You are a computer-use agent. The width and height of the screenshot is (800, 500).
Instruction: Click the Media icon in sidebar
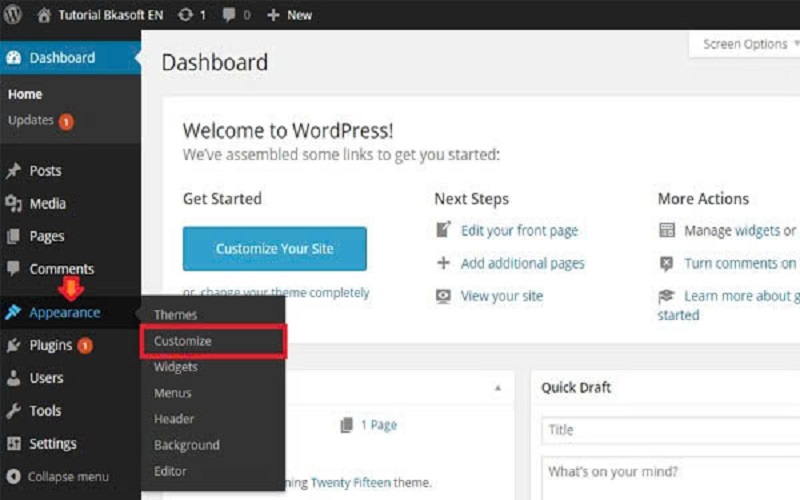(x=13, y=204)
